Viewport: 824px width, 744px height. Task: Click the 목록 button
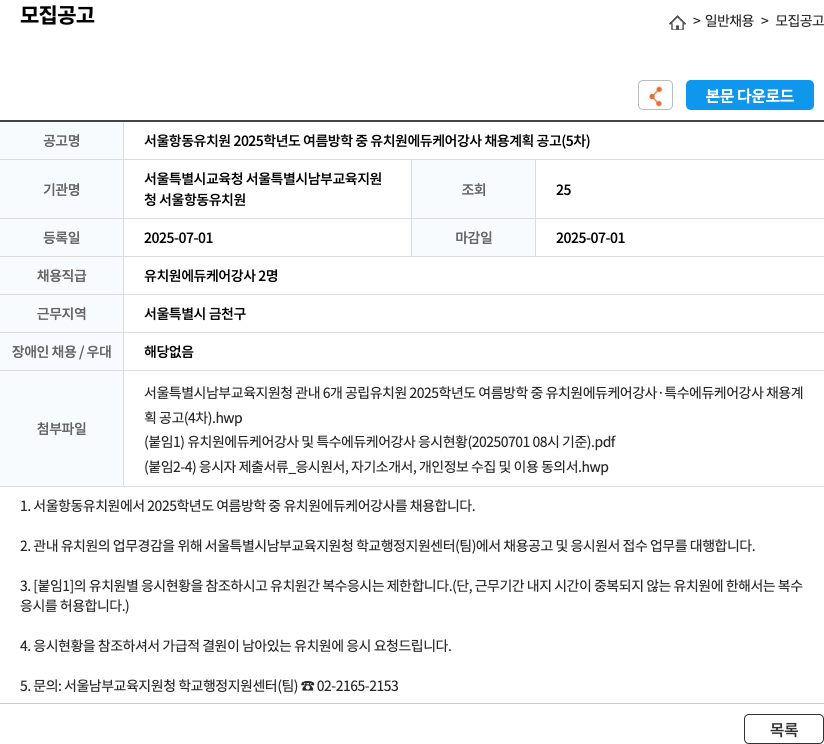pyautogui.click(x=784, y=729)
